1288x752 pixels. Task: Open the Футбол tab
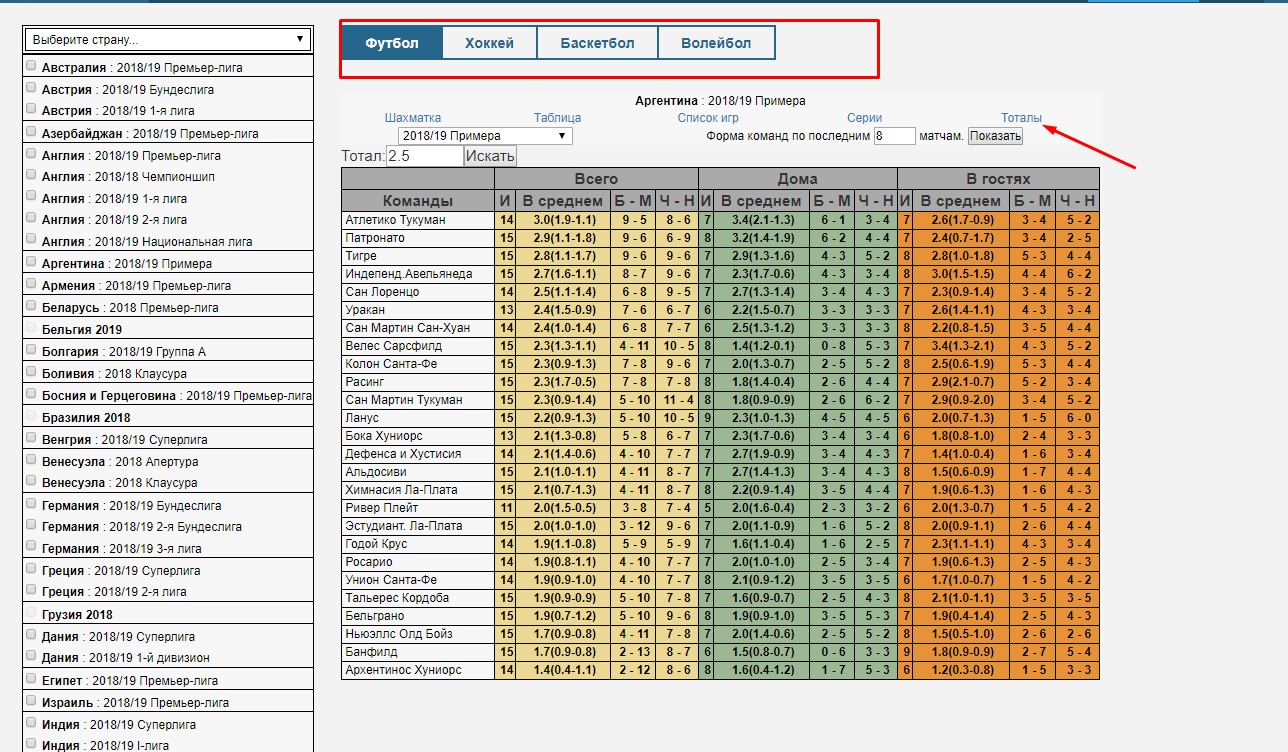tap(392, 43)
